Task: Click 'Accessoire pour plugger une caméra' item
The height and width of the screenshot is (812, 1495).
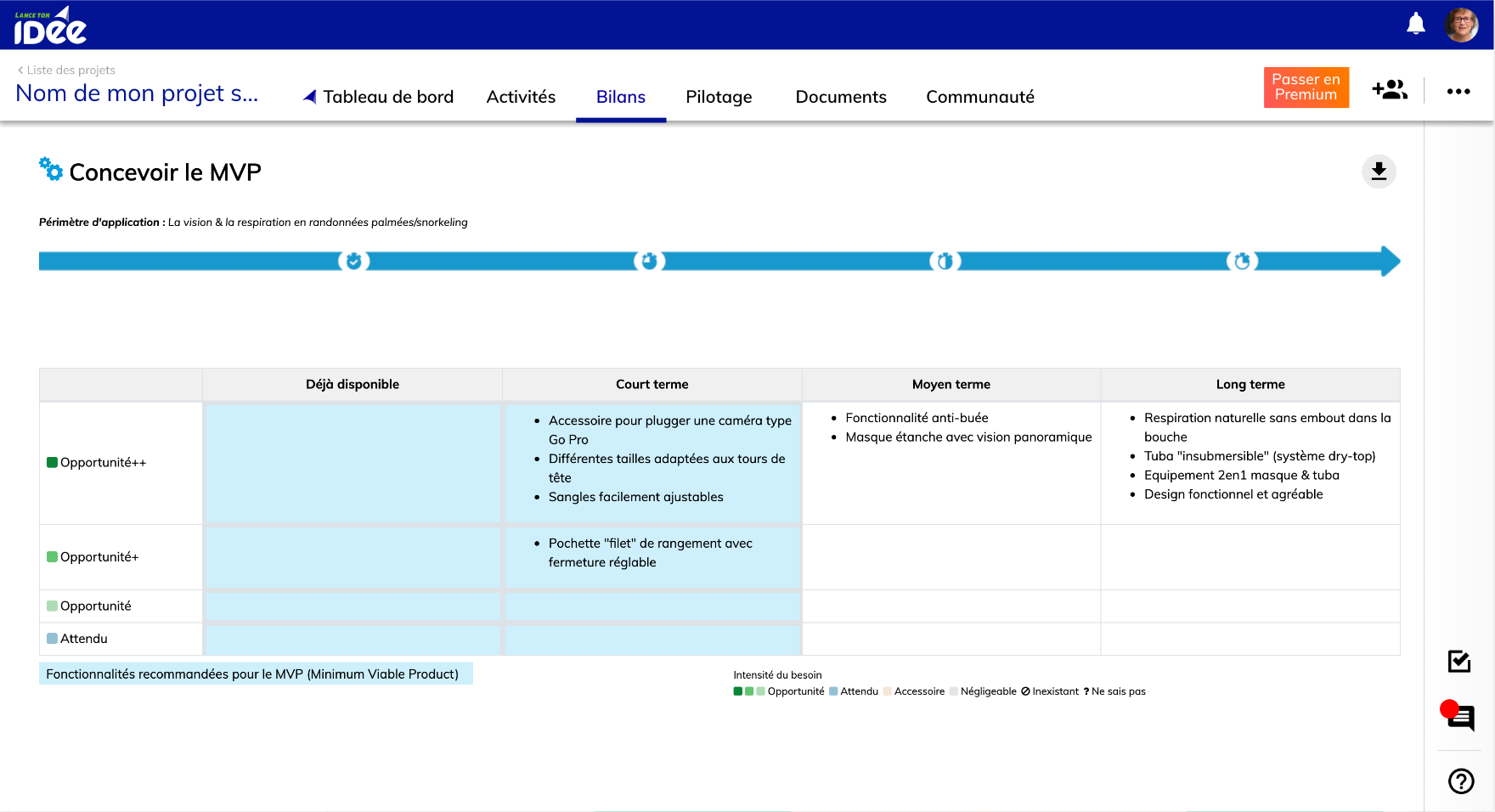Action: 669,430
